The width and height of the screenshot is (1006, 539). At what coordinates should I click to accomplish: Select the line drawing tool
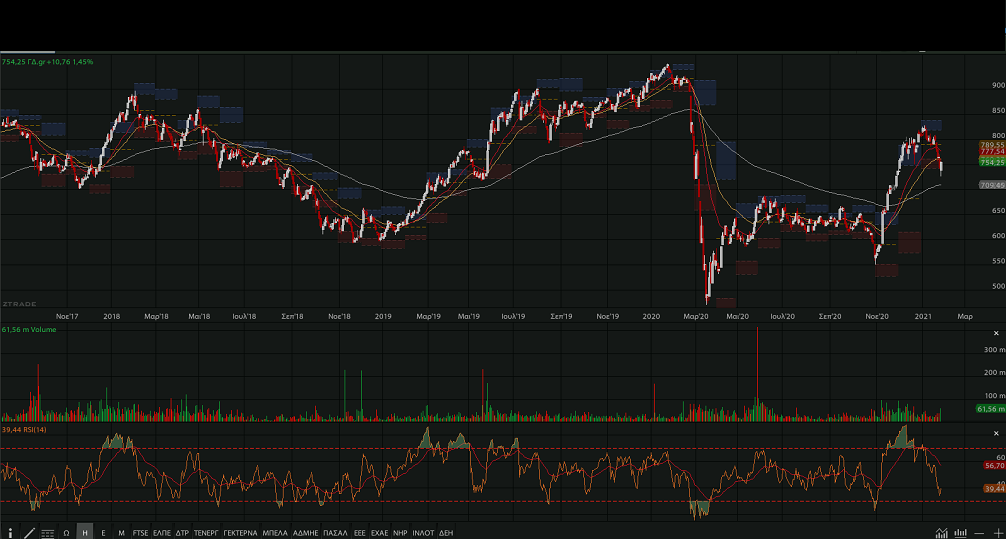[x=29, y=533]
